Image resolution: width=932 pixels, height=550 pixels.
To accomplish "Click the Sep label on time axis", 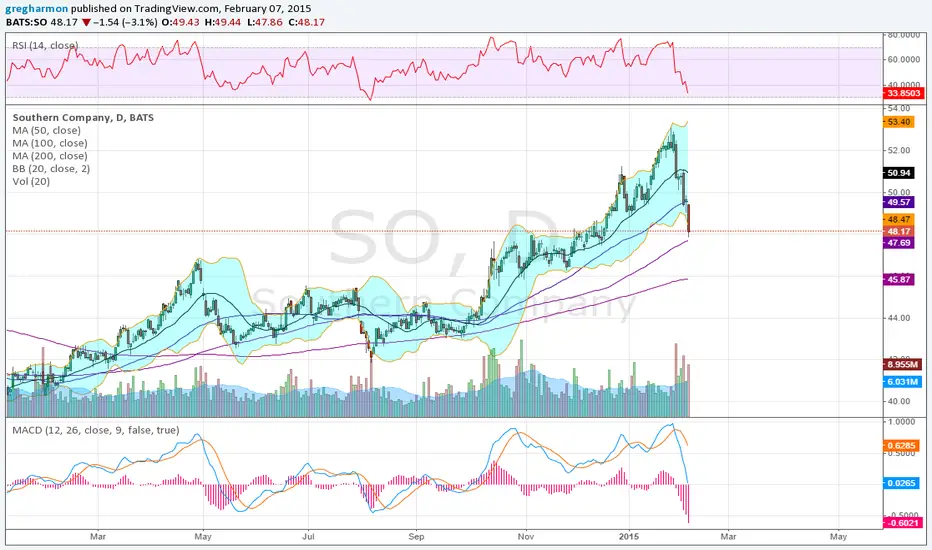I will (416, 536).
